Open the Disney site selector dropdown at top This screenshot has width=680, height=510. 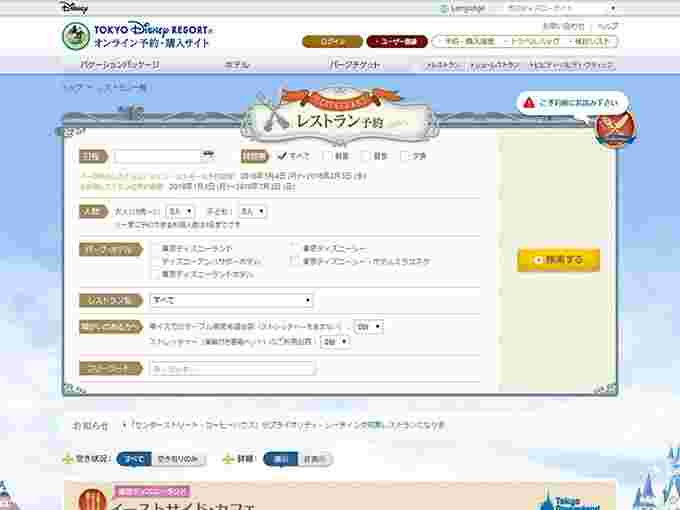click(x=561, y=8)
